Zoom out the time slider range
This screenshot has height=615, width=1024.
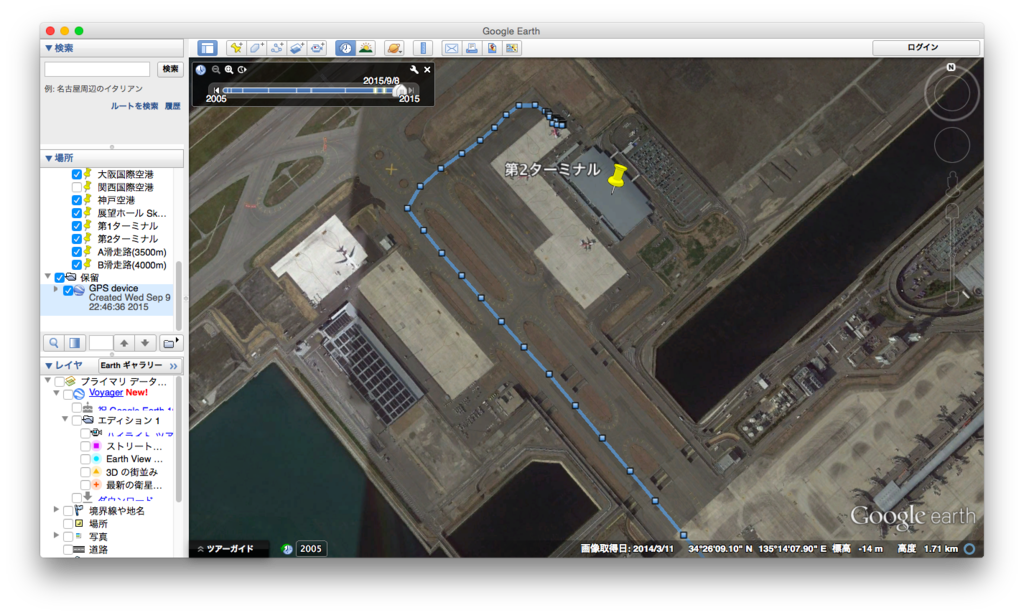tap(216, 69)
